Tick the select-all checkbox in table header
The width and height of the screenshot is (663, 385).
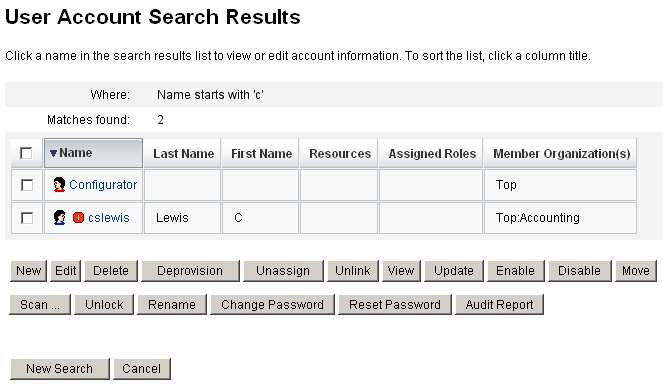pos(26,153)
